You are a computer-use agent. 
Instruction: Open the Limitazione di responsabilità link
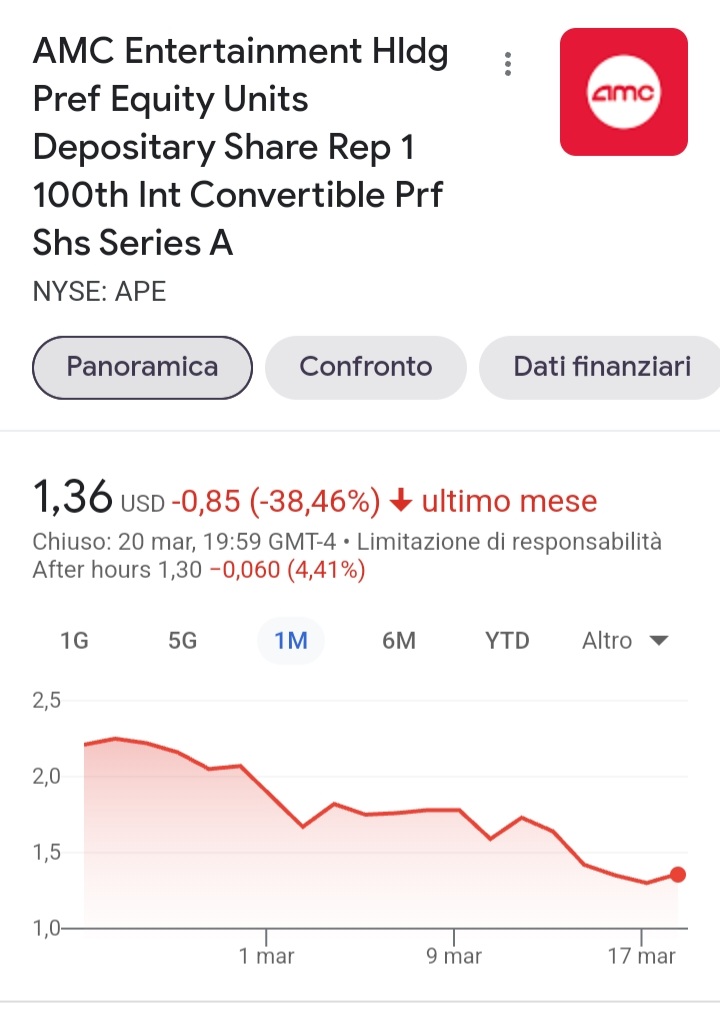509,542
